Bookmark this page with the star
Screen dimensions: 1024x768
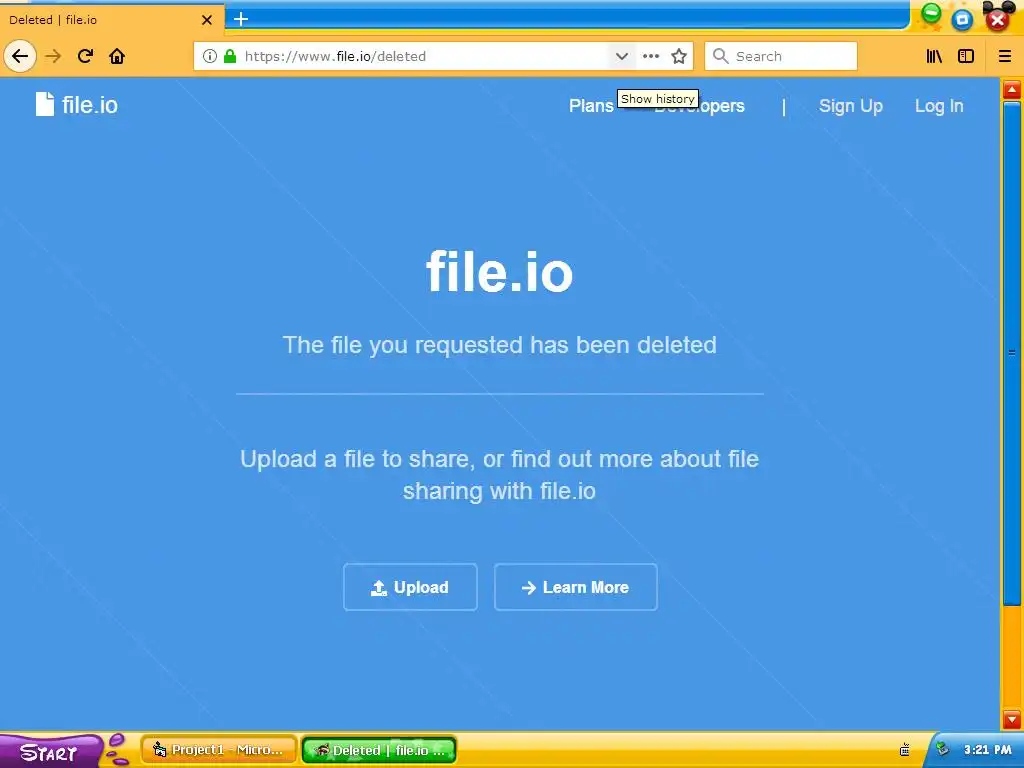(679, 56)
